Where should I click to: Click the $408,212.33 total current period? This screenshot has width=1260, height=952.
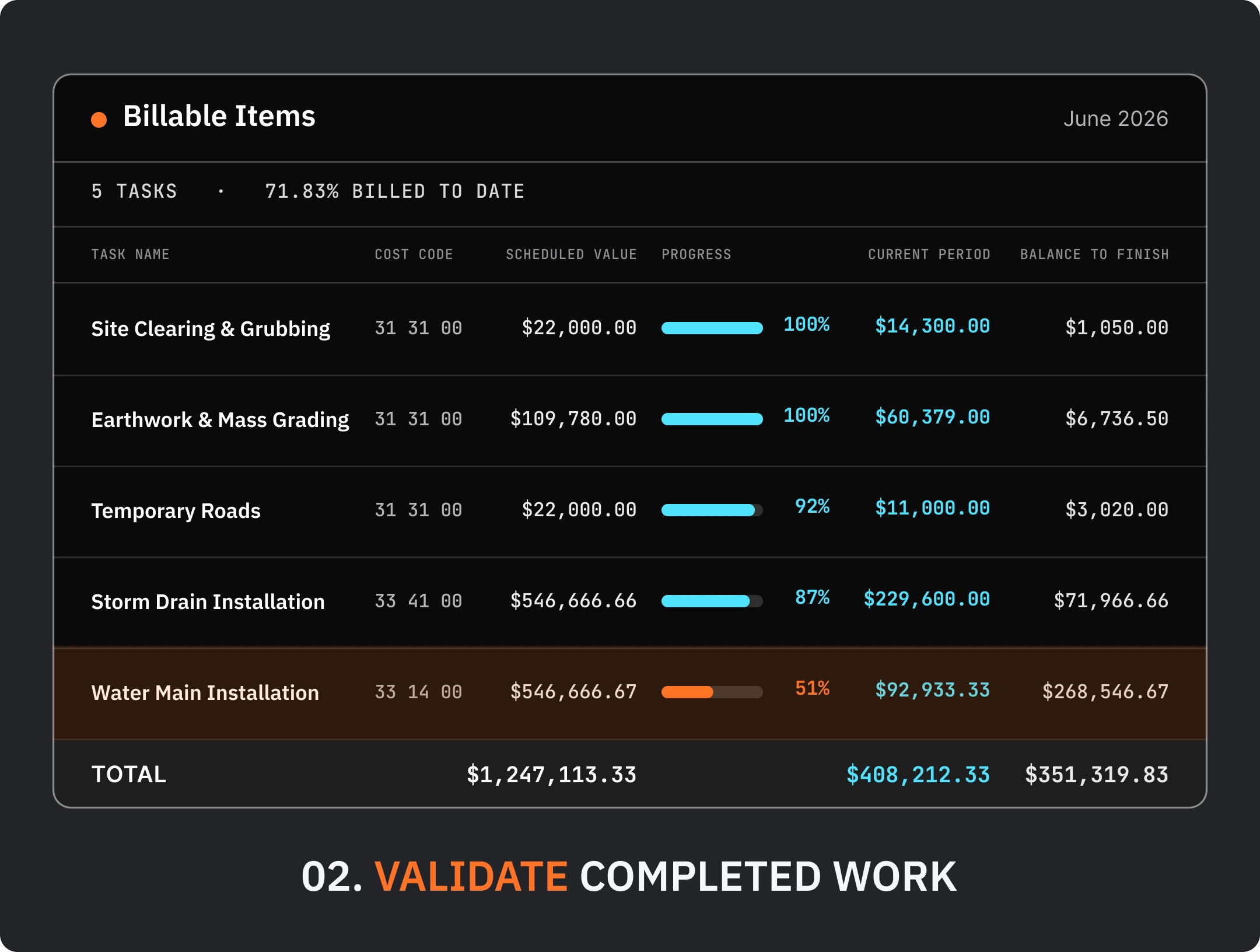pos(918,775)
